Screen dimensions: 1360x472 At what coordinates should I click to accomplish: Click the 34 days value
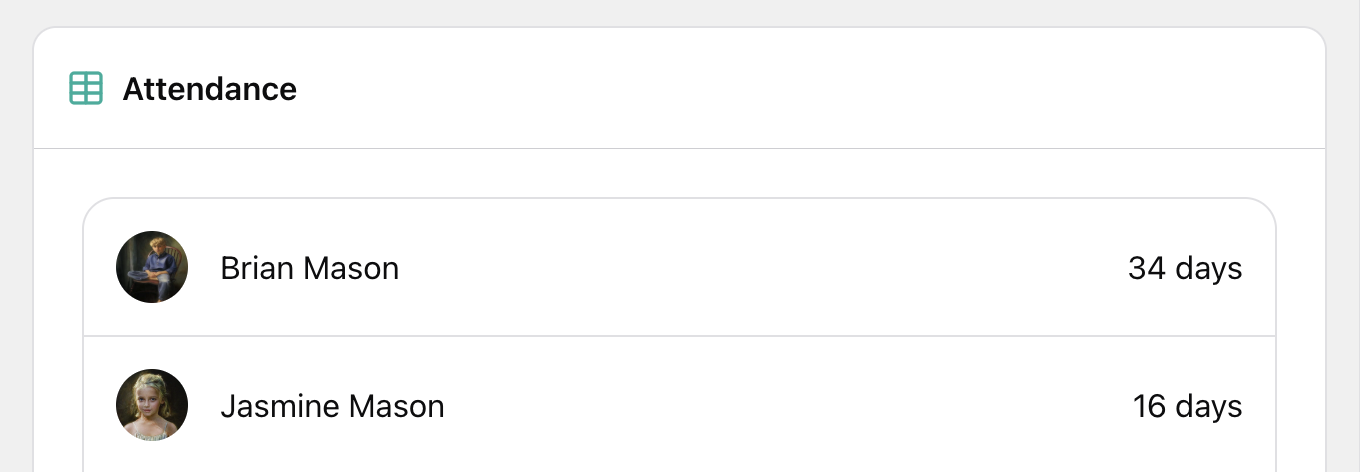1185,268
